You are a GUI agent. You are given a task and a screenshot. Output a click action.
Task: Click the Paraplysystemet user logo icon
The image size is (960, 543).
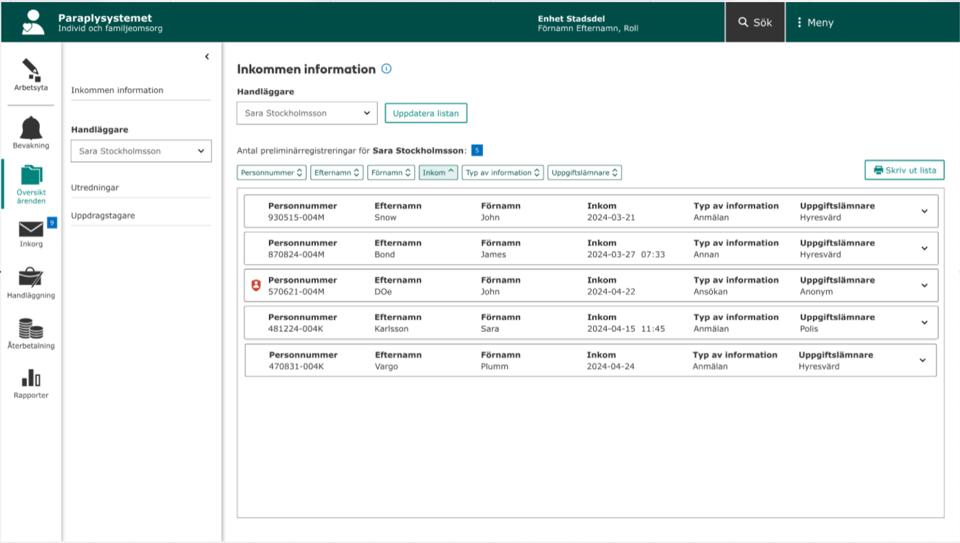(32, 22)
